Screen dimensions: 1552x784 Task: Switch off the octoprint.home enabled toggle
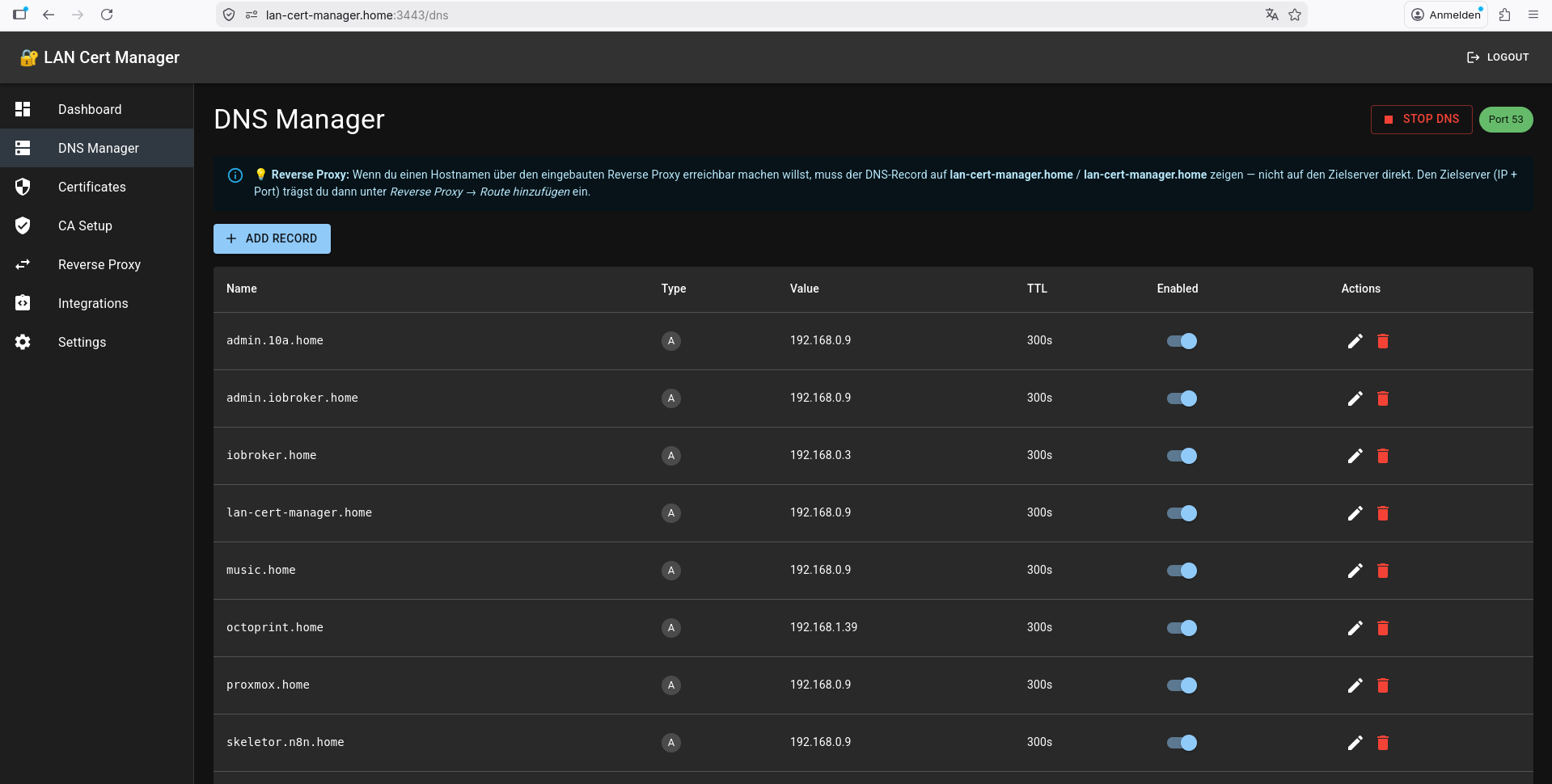tap(1182, 628)
